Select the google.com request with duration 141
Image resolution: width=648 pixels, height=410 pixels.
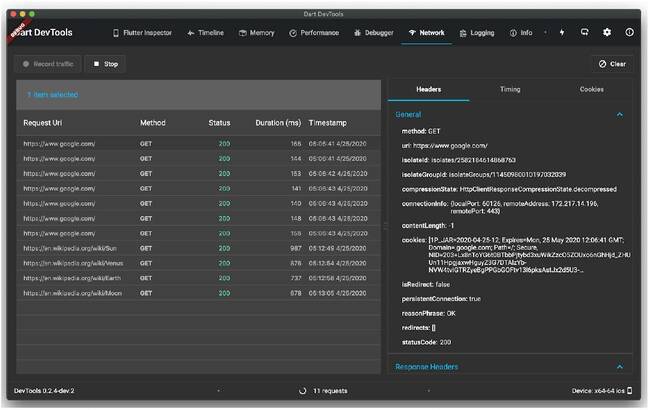pos(198,188)
